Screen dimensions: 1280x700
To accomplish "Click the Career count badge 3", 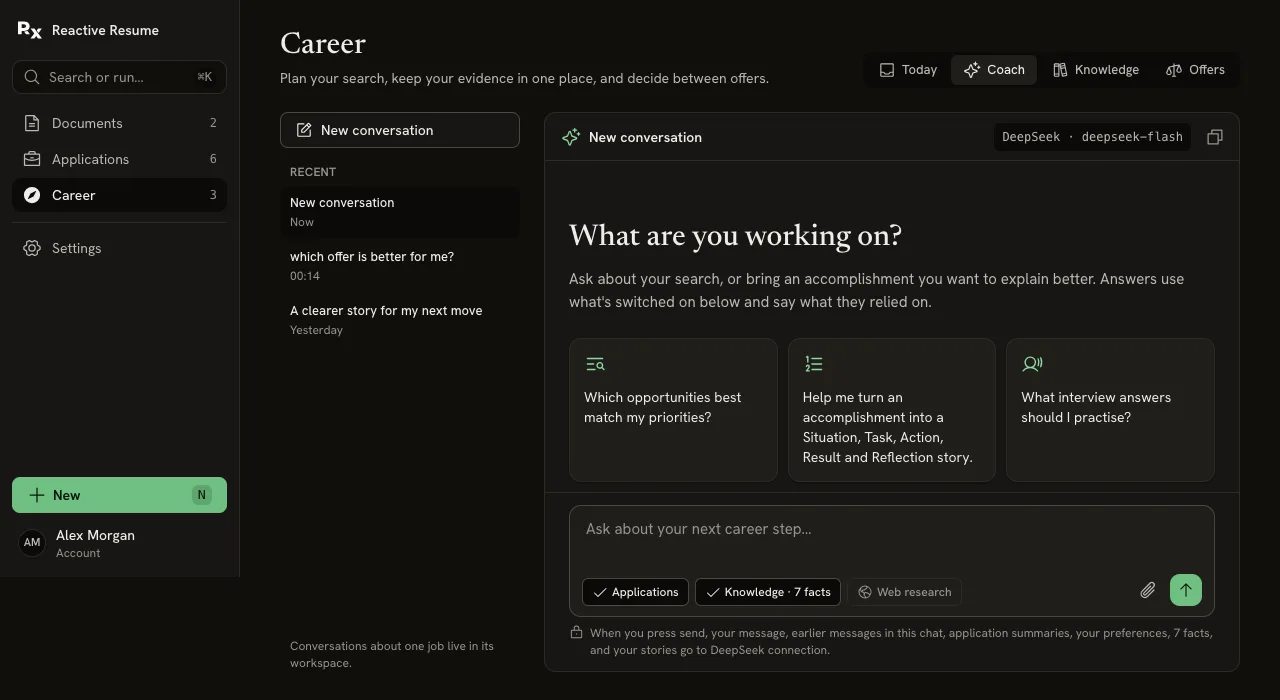I will click(213, 195).
